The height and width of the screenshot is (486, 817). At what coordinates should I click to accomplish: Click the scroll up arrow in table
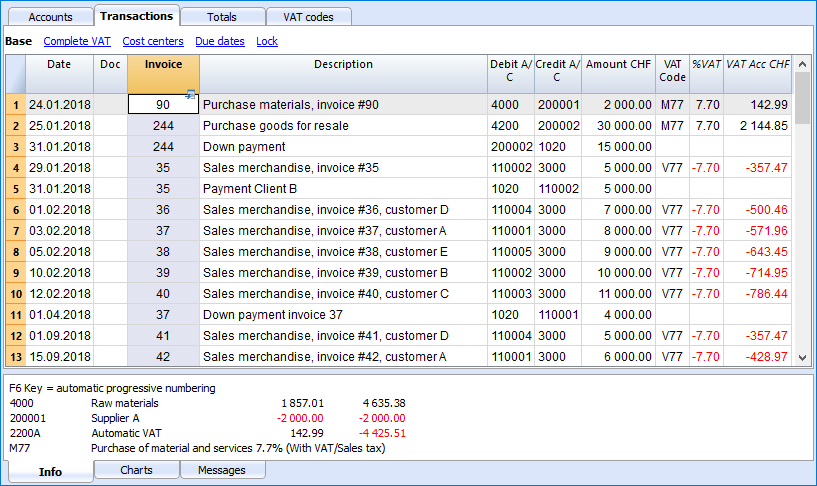pyautogui.click(x=802, y=64)
